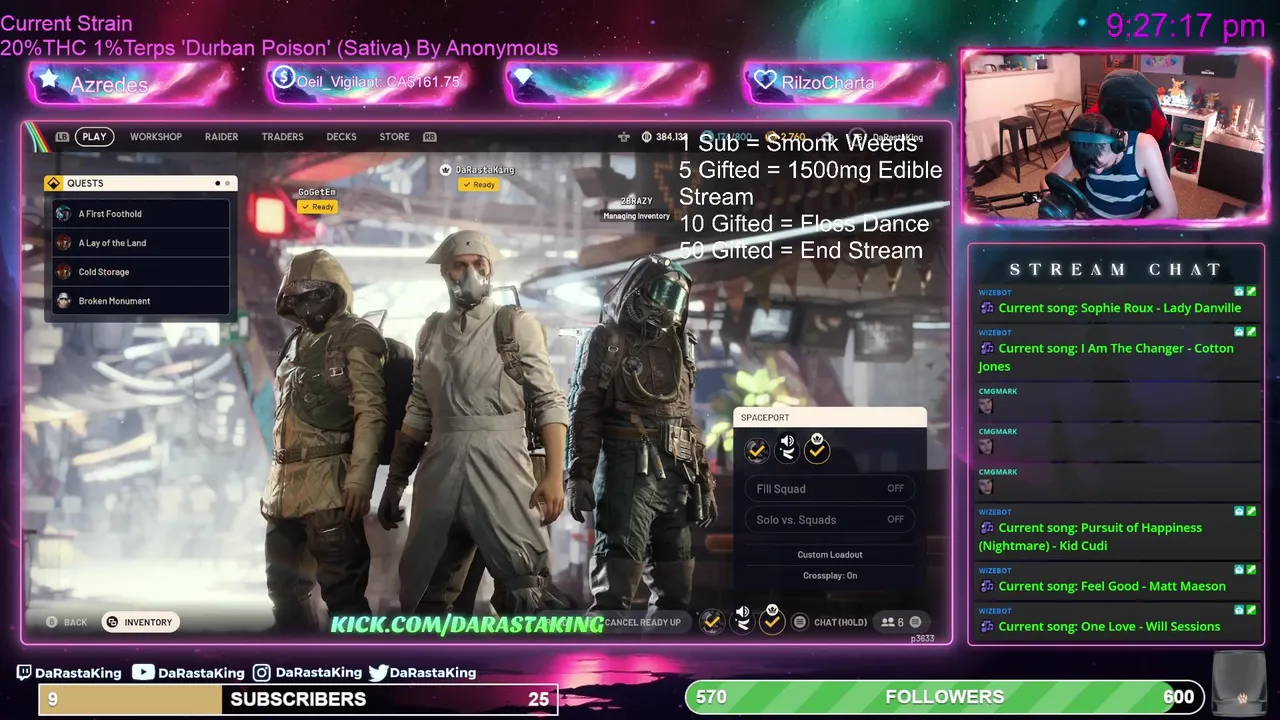Click the webcam feed thumbnail

(1114, 136)
